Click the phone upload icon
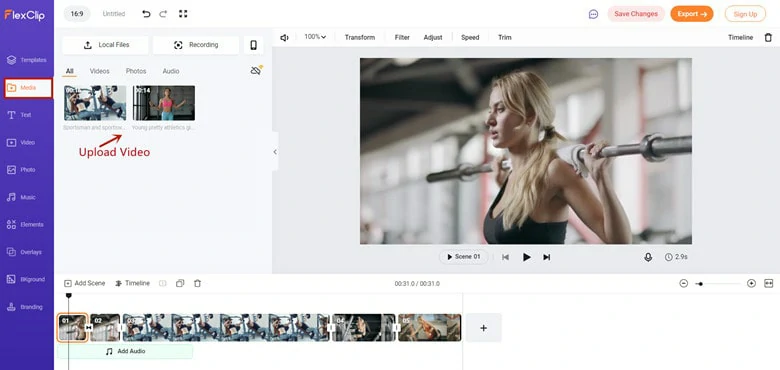The height and width of the screenshot is (370, 780). (254, 45)
